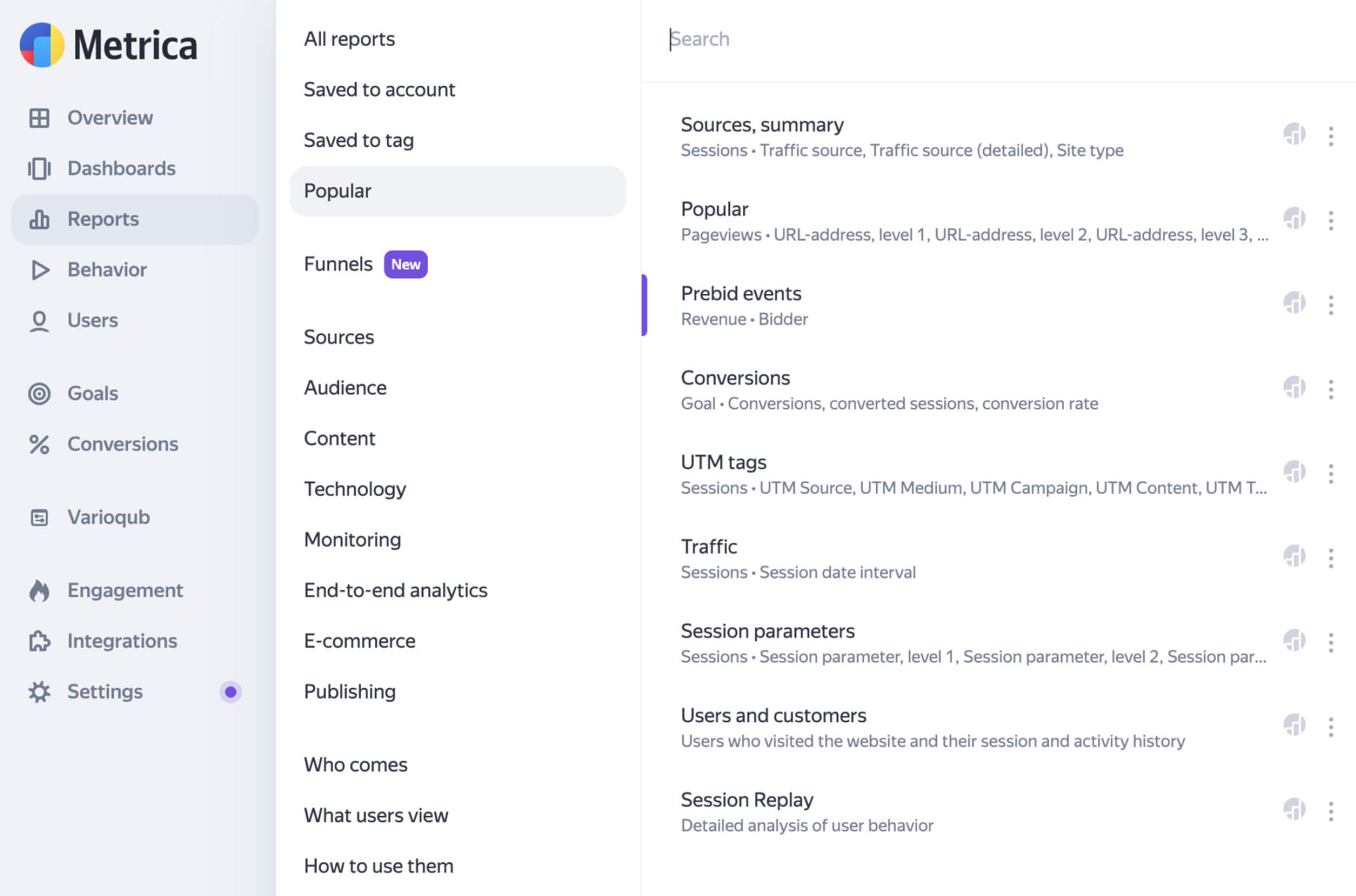Open three-dot menu for Conversions report
Screen dimensions: 1356x896
tap(1331, 389)
